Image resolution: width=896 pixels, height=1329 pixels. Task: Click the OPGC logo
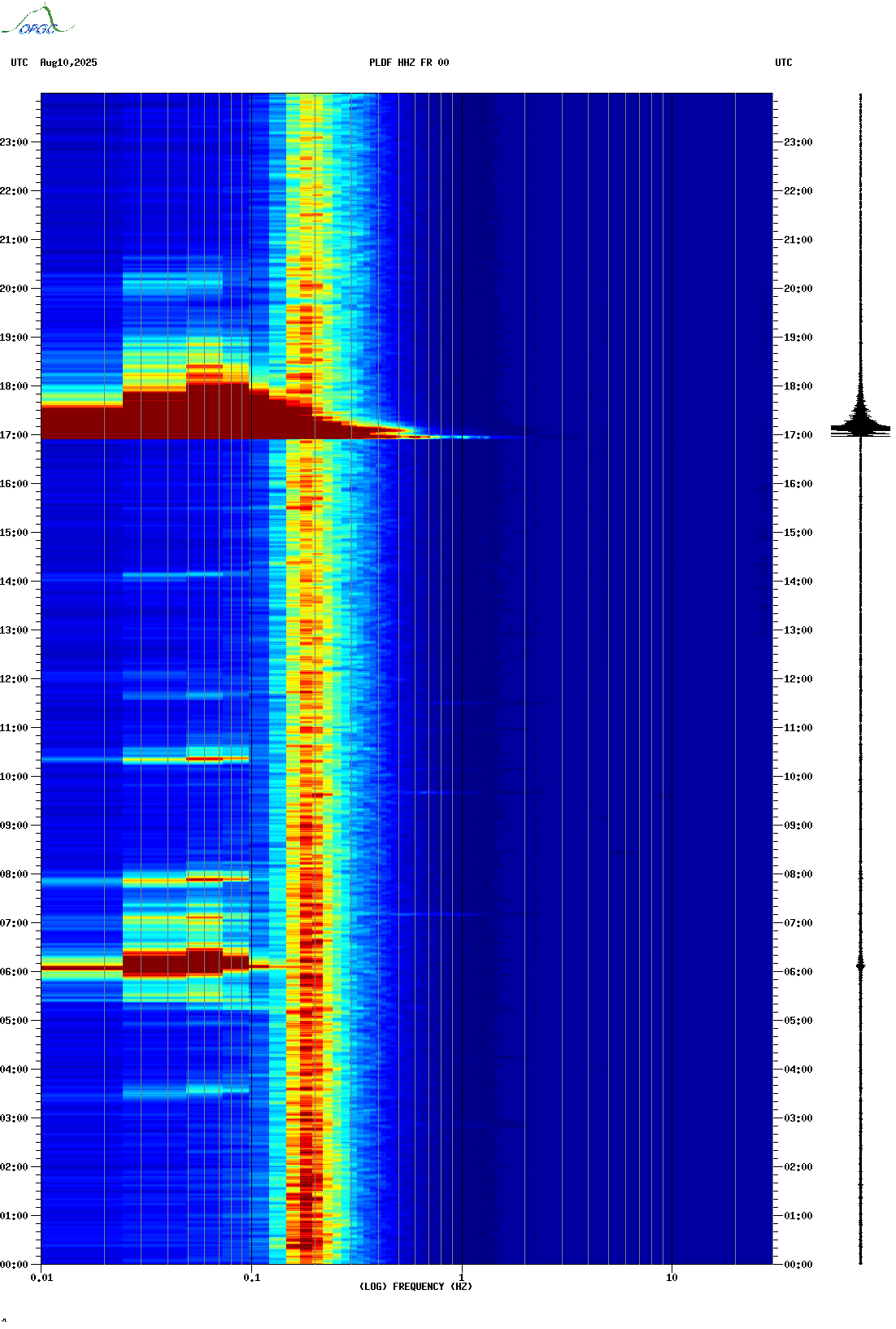point(37,20)
